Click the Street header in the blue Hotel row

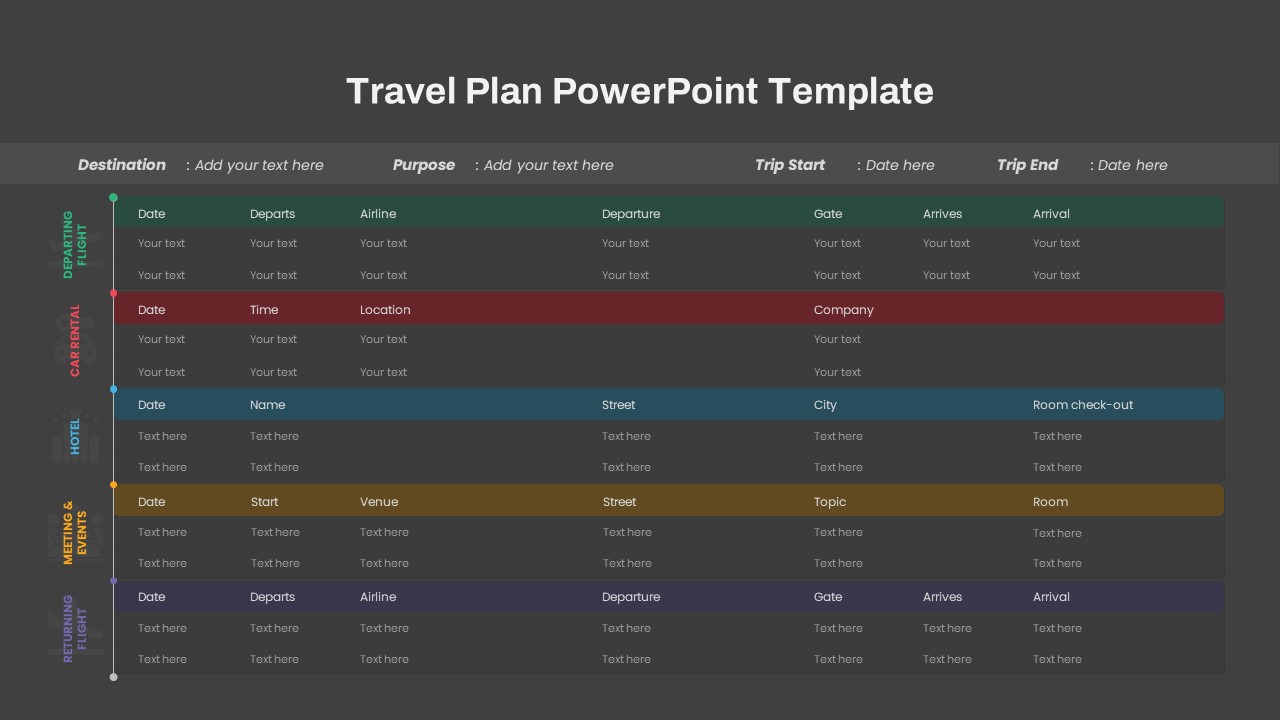click(x=619, y=405)
